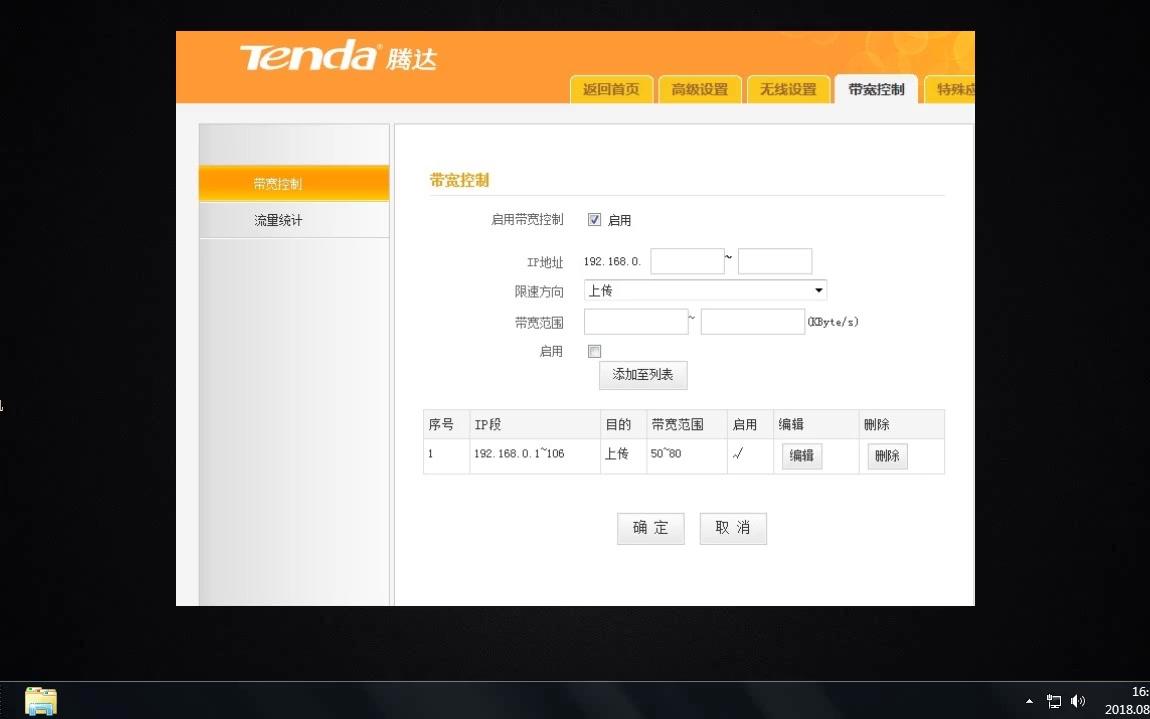Image resolution: width=1150 pixels, height=719 pixels.
Task: Click 删除 to remove rule 1
Action: (886, 456)
